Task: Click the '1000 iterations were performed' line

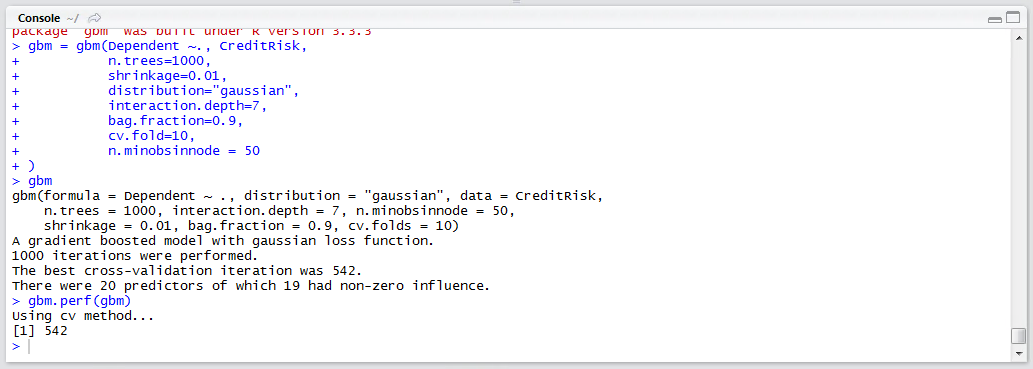Action: [x=134, y=256]
